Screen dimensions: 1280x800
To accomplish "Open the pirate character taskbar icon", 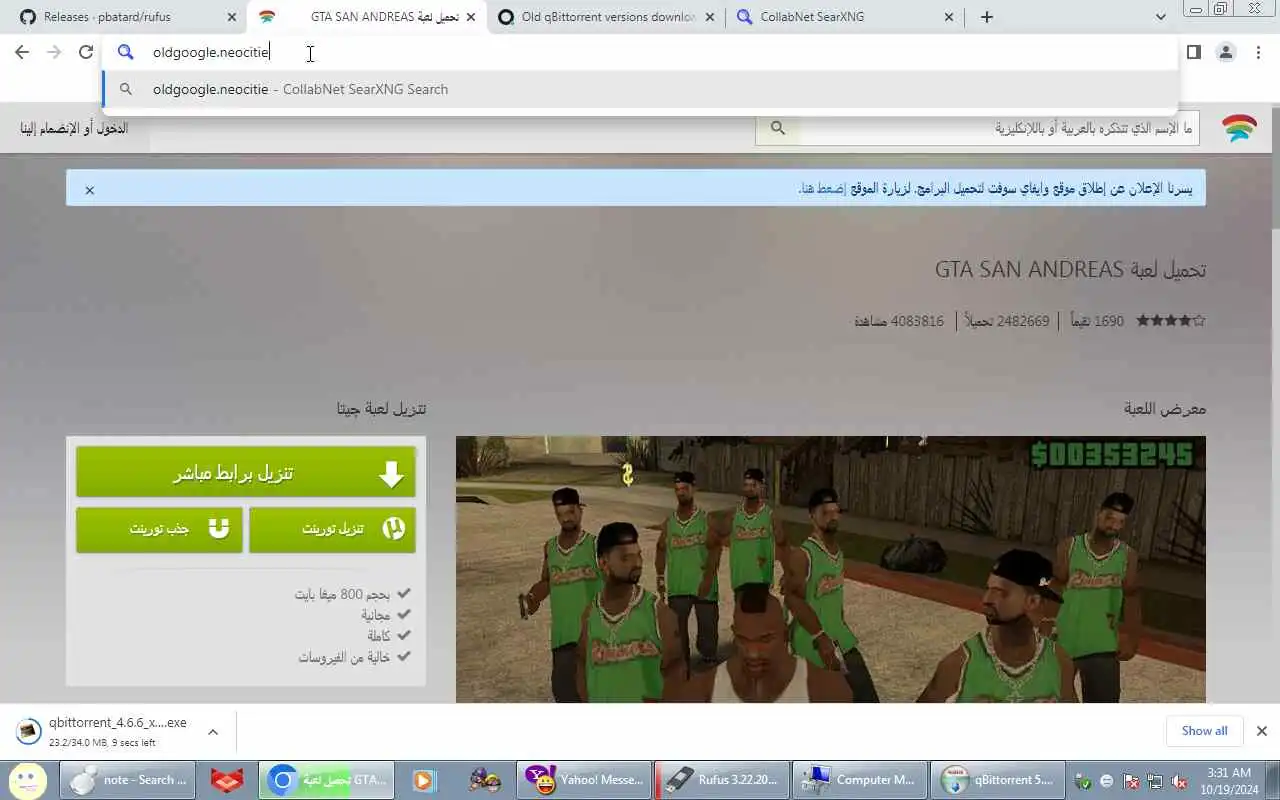I will point(485,780).
